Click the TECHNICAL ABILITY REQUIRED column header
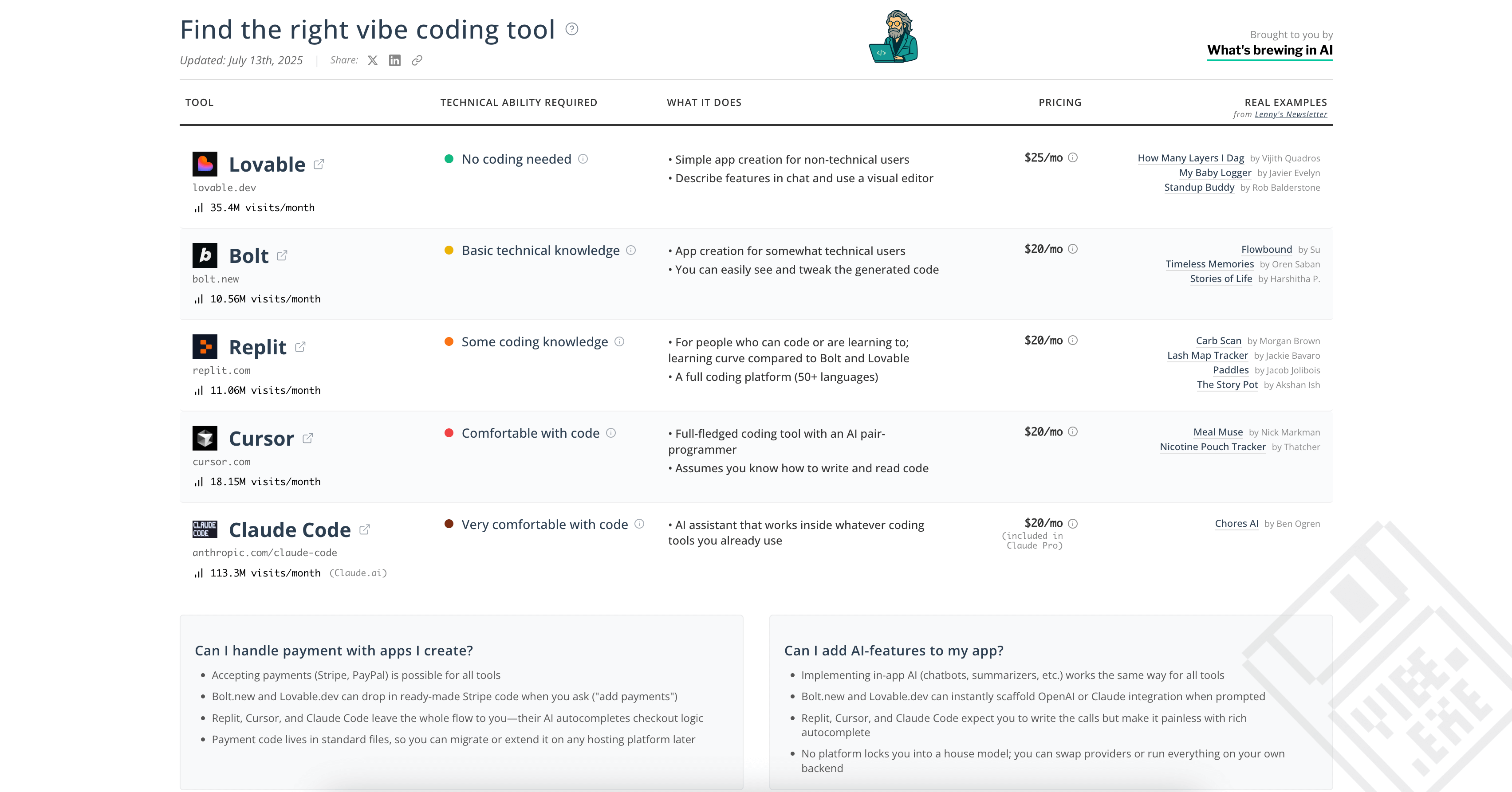This screenshot has height=792, width=1512. pyautogui.click(x=519, y=103)
